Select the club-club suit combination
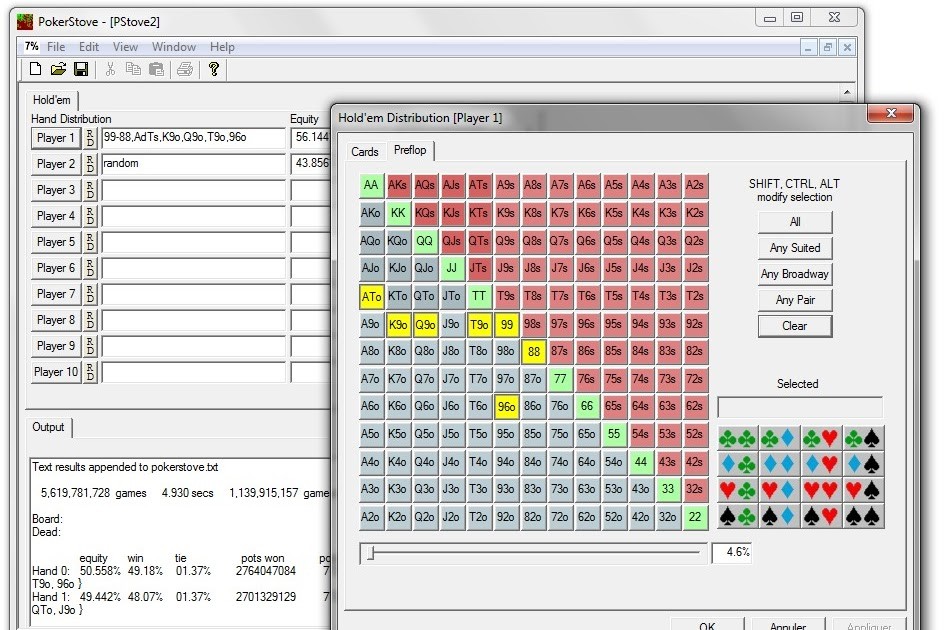 pyautogui.click(x=738, y=438)
